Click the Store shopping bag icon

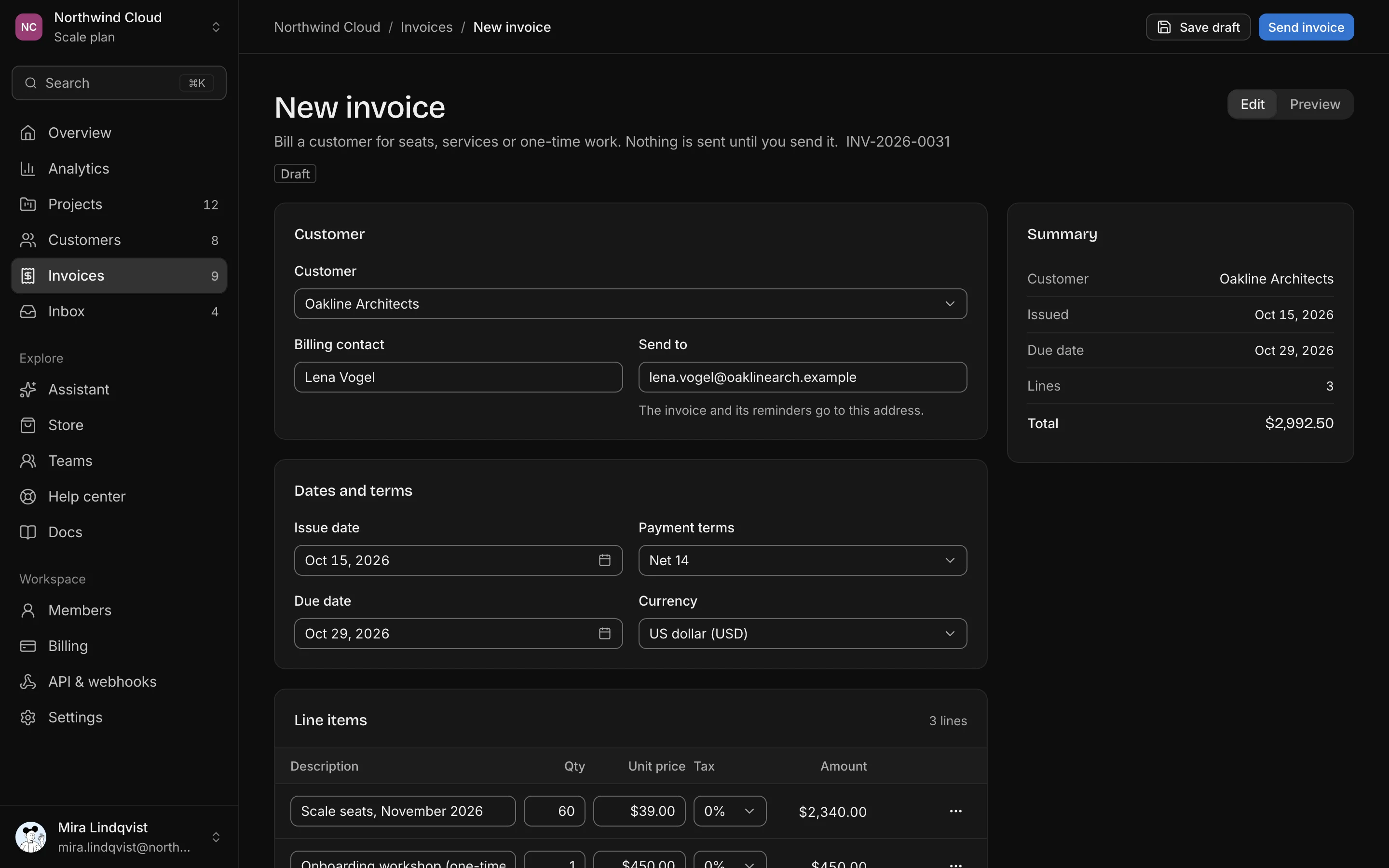pyautogui.click(x=27, y=425)
